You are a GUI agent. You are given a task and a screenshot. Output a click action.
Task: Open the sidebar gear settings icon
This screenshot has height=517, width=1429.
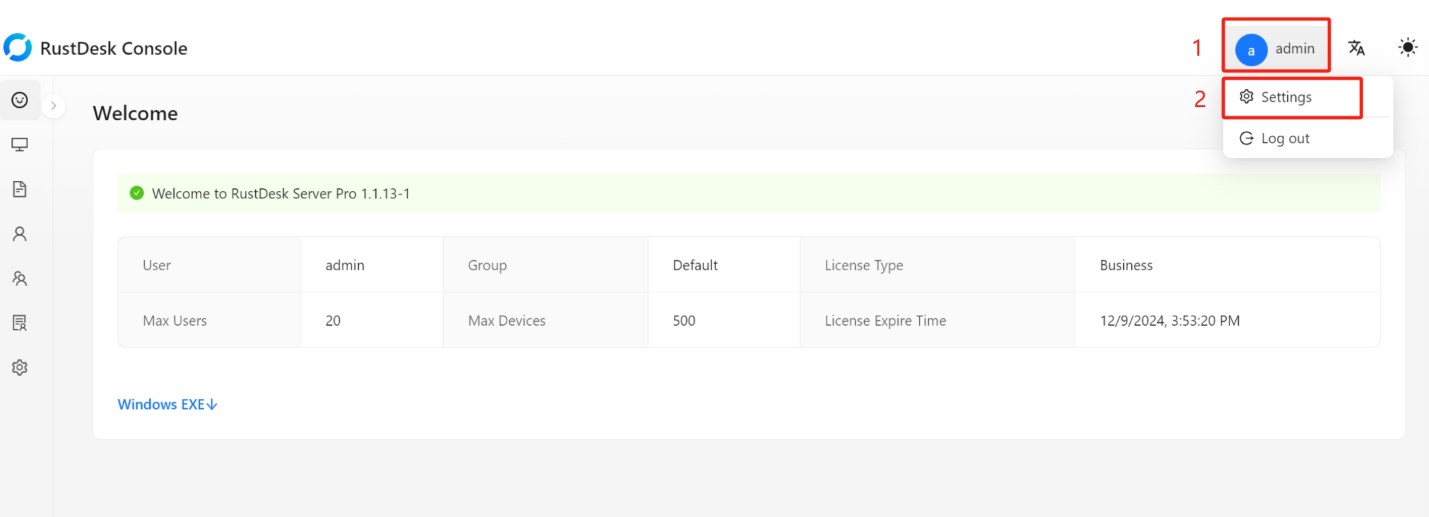pyautogui.click(x=19, y=367)
